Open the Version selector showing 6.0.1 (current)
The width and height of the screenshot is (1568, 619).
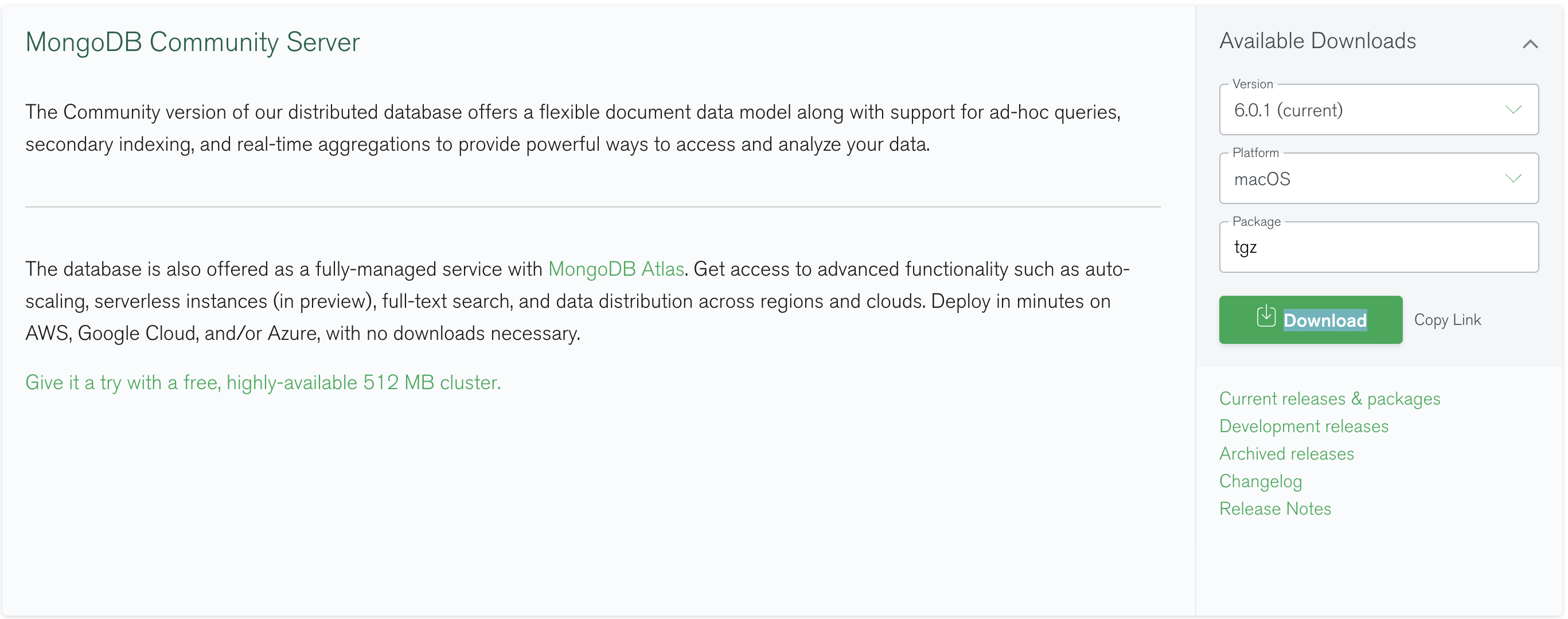(x=1379, y=110)
